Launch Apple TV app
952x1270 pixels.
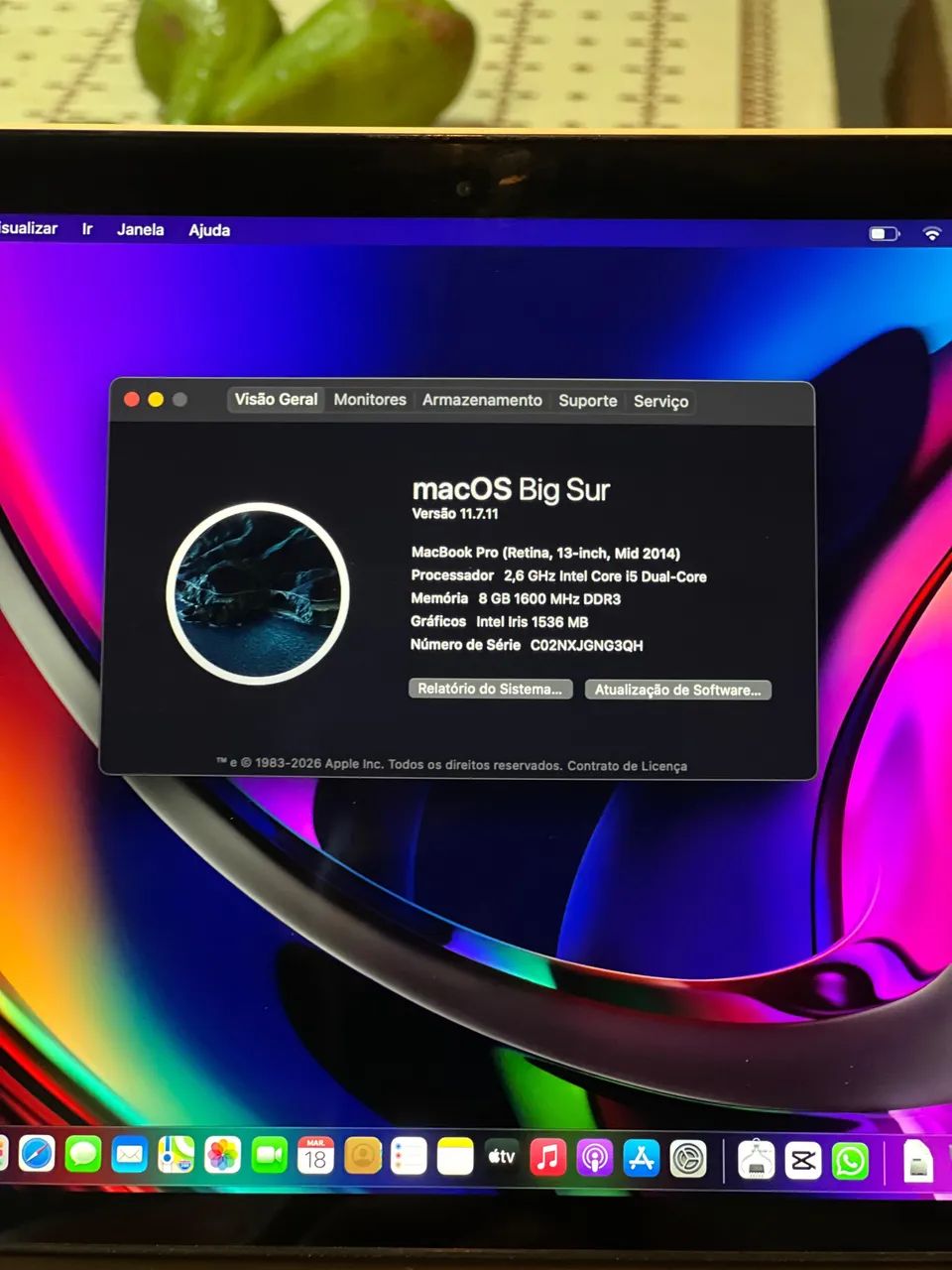coord(502,1157)
